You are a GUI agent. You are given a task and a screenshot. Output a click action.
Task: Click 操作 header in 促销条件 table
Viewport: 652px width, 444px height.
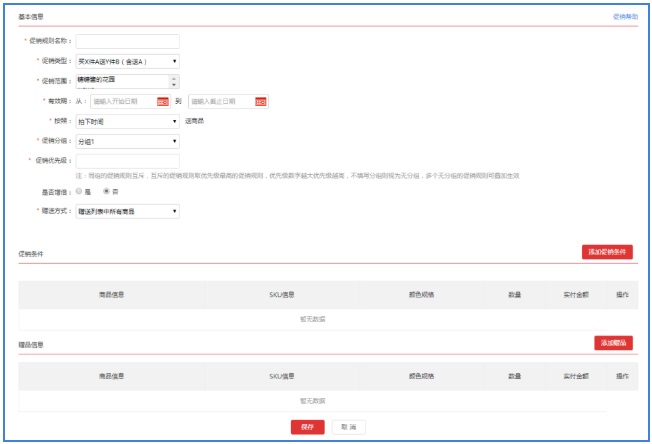click(622, 295)
